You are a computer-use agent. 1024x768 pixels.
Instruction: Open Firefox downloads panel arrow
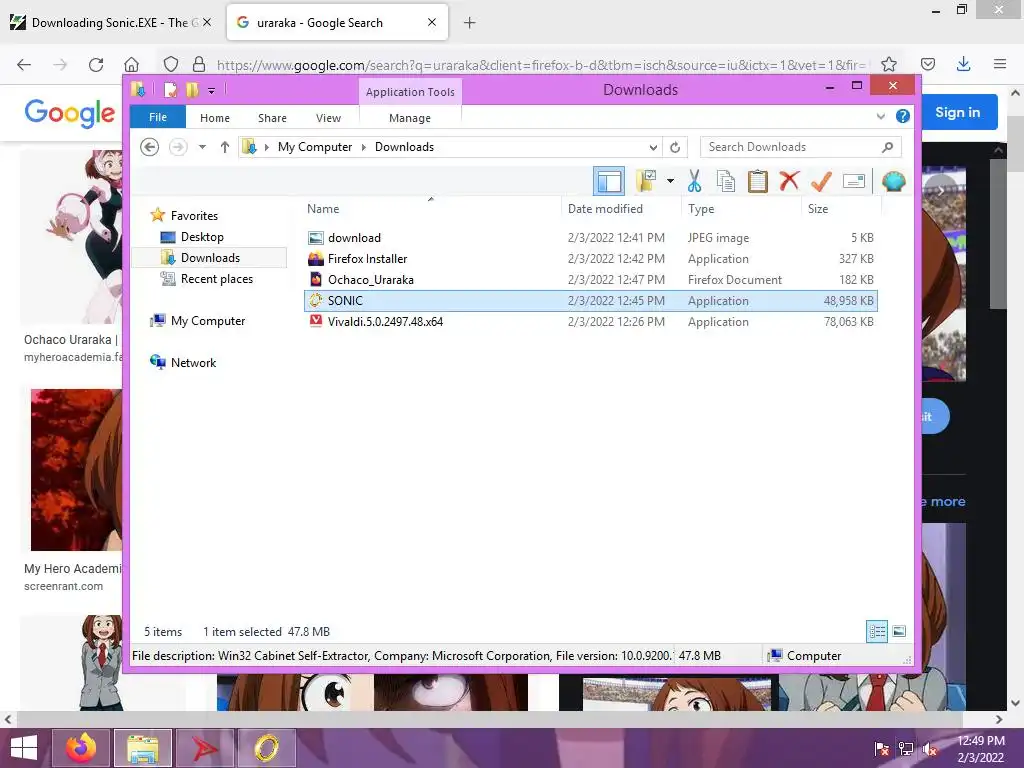click(x=963, y=63)
